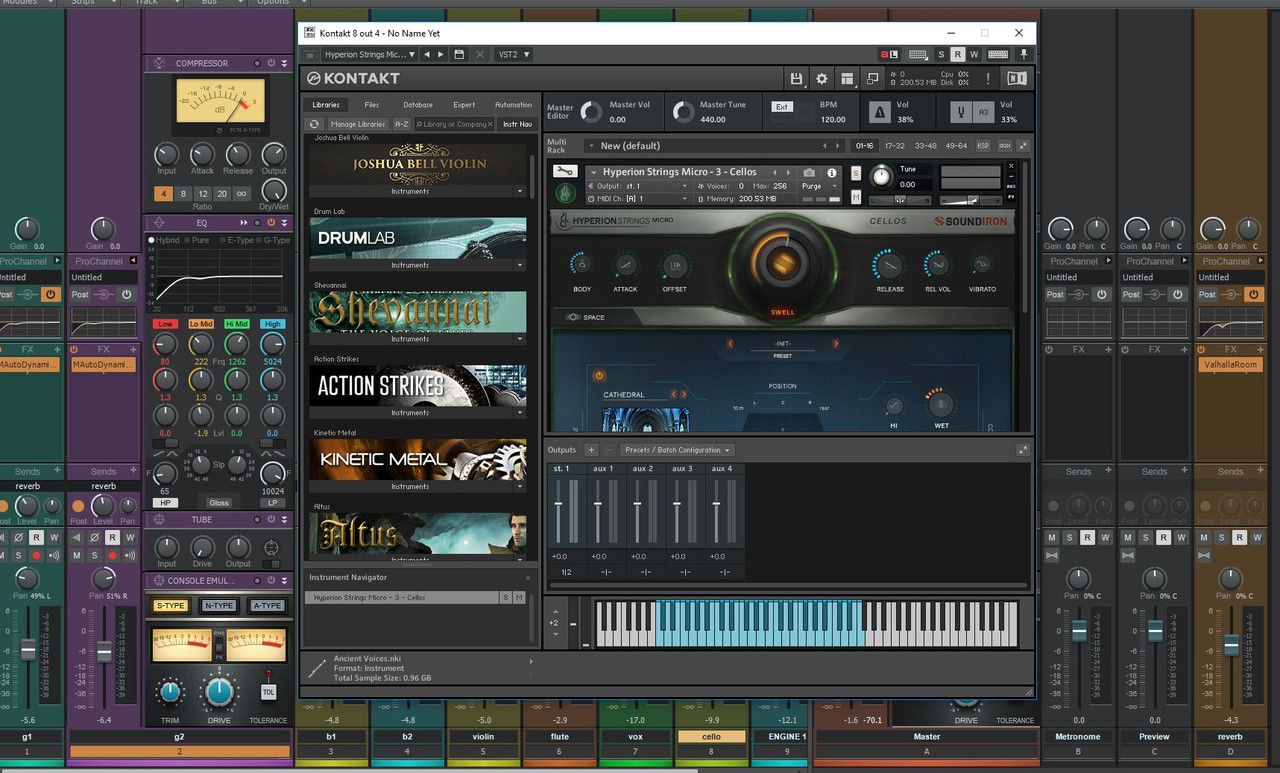
Task: Click the Library or Company search field
Action: tap(455, 124)
